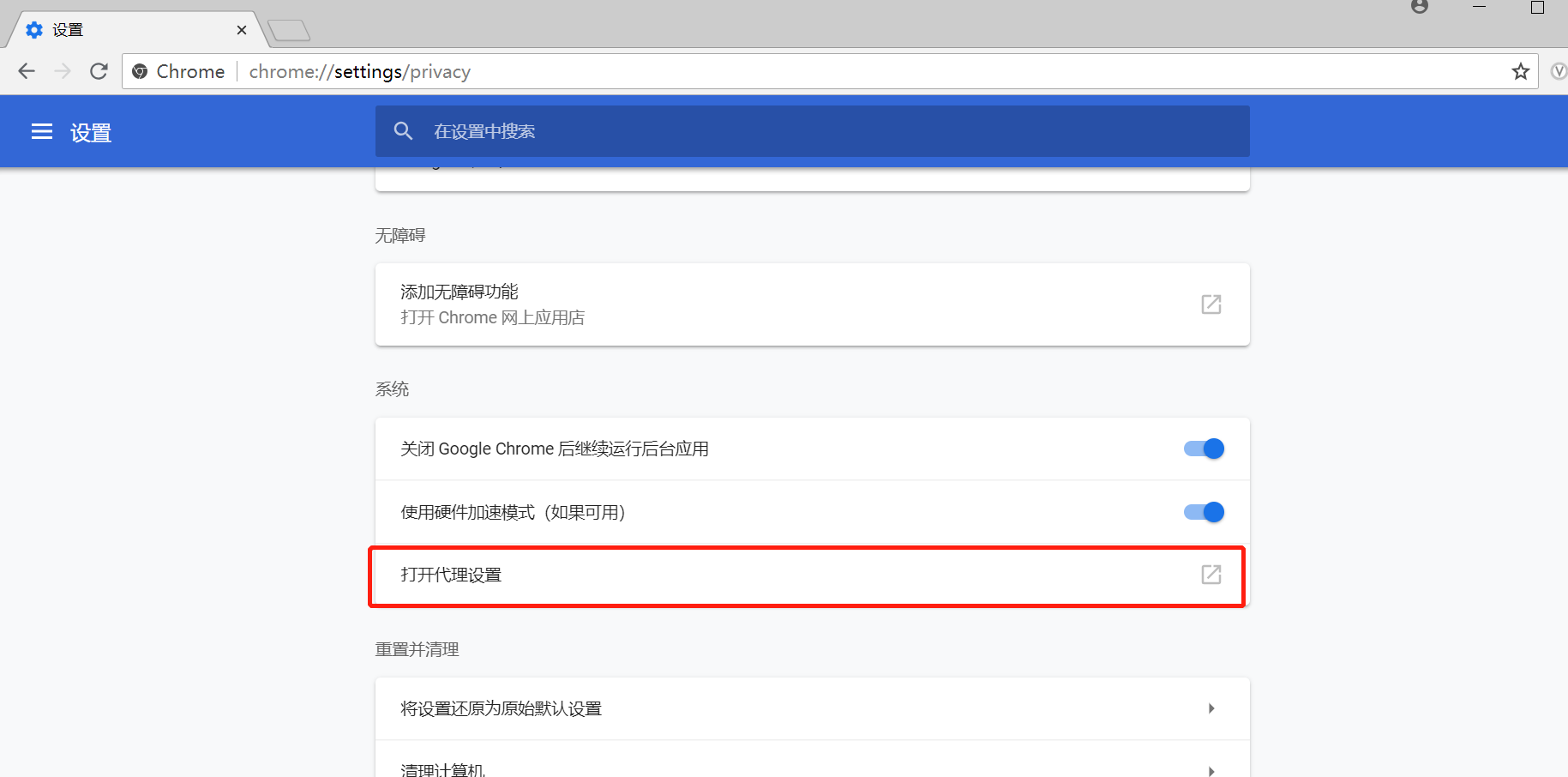Maximize the browser window
1568x777 pixels.
[1537, 7]
